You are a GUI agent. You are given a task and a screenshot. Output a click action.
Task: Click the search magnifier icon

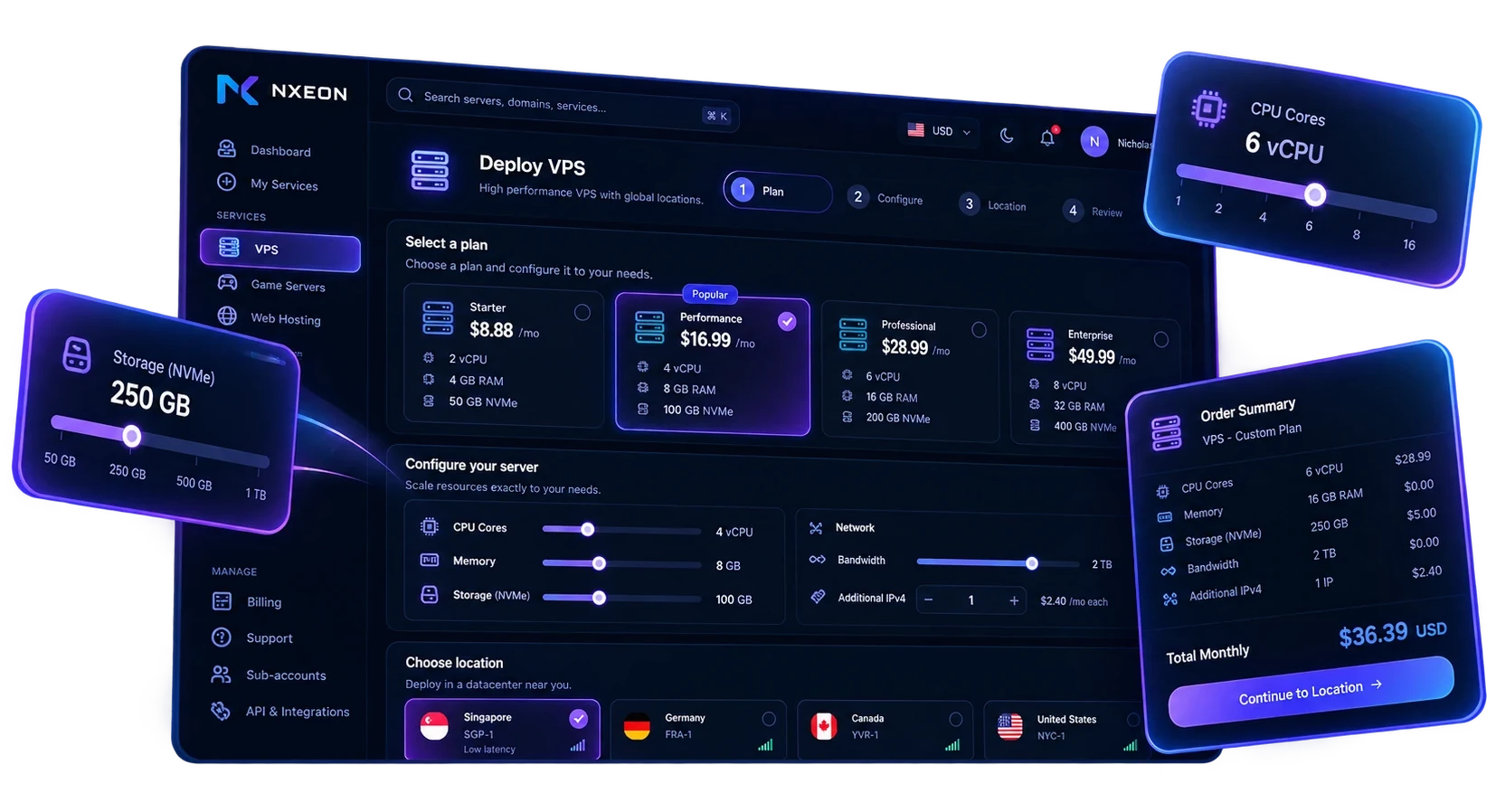405,95
